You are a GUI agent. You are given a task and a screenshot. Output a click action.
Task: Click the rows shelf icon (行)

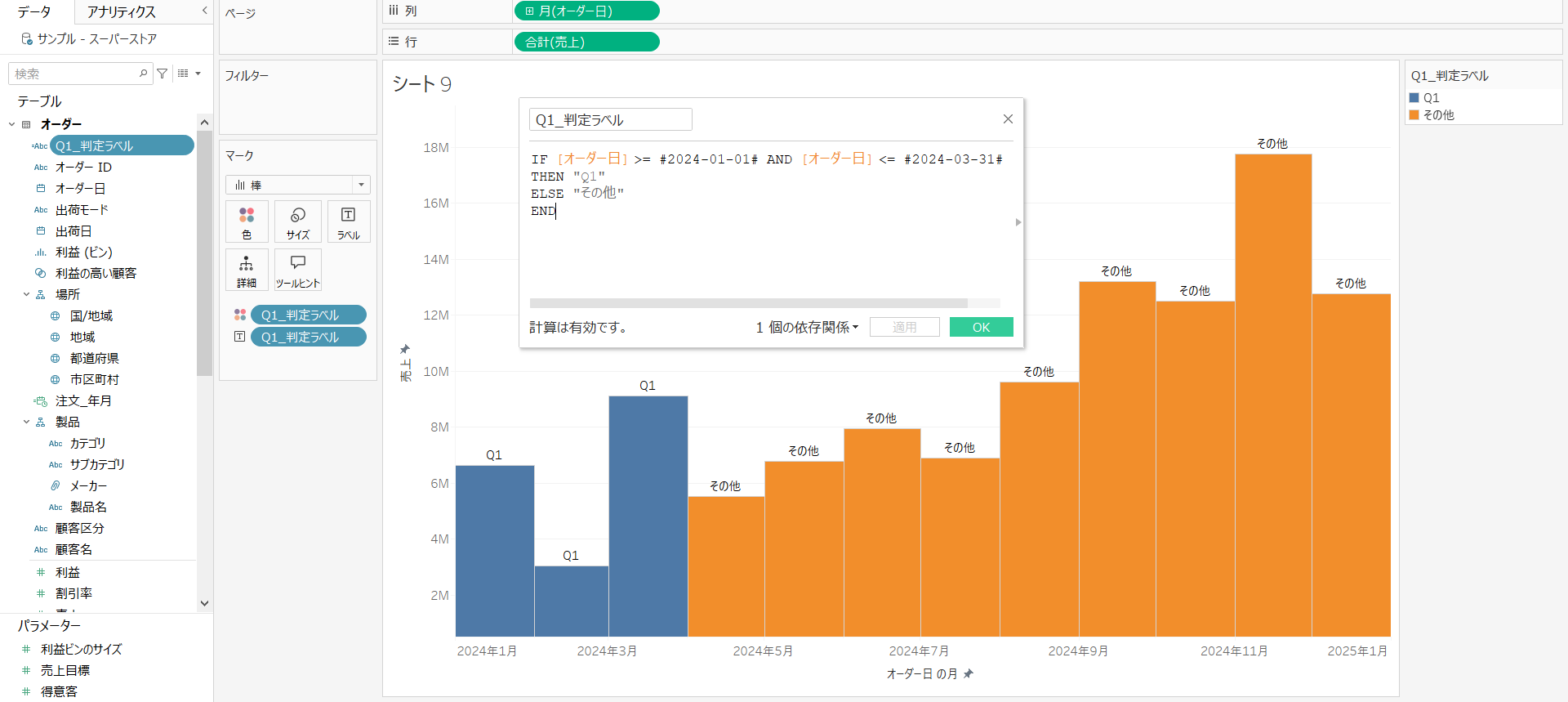point(394,41)
